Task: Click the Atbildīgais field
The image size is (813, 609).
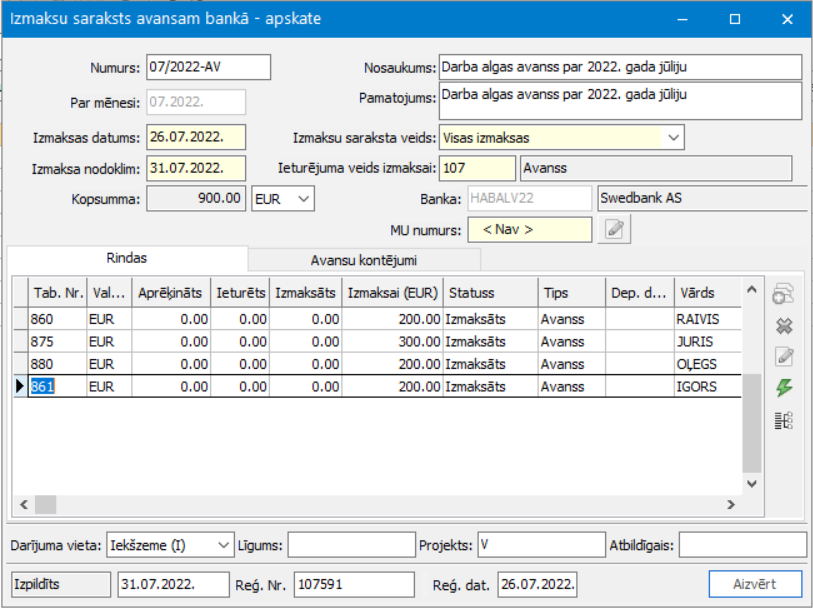Action: pos(742,545)
